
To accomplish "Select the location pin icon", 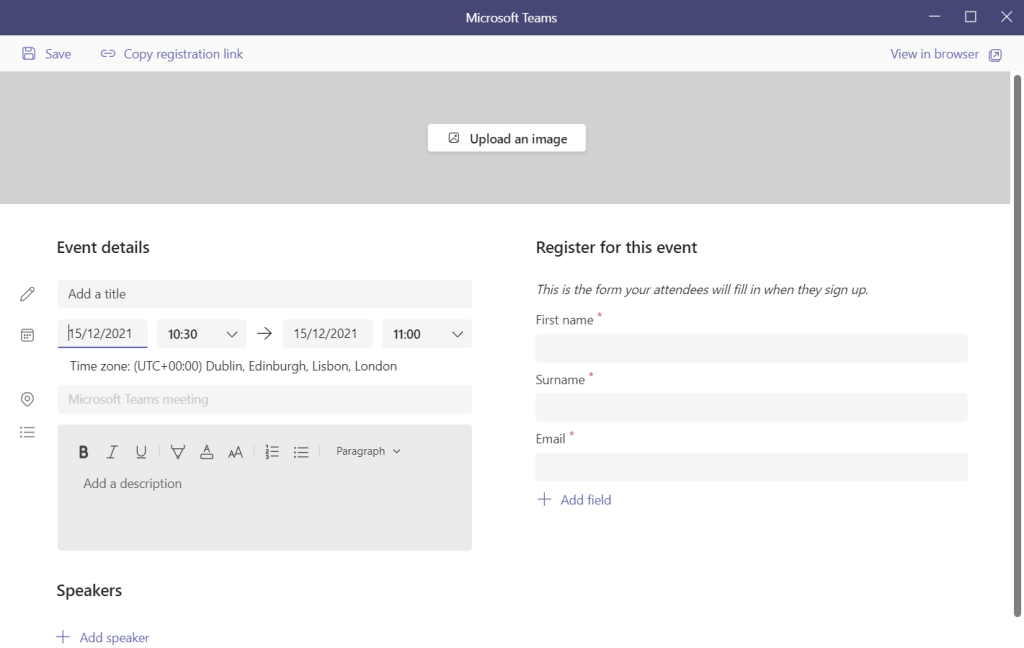I will click(x=27, y=399).
